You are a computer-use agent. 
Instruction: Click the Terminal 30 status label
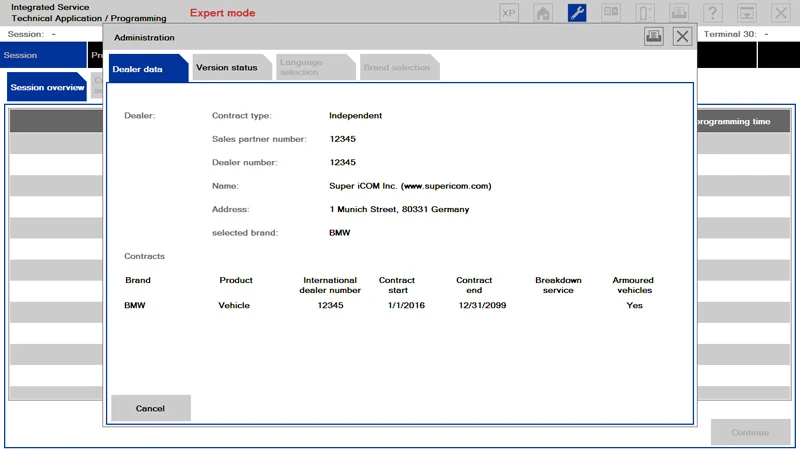730,34
